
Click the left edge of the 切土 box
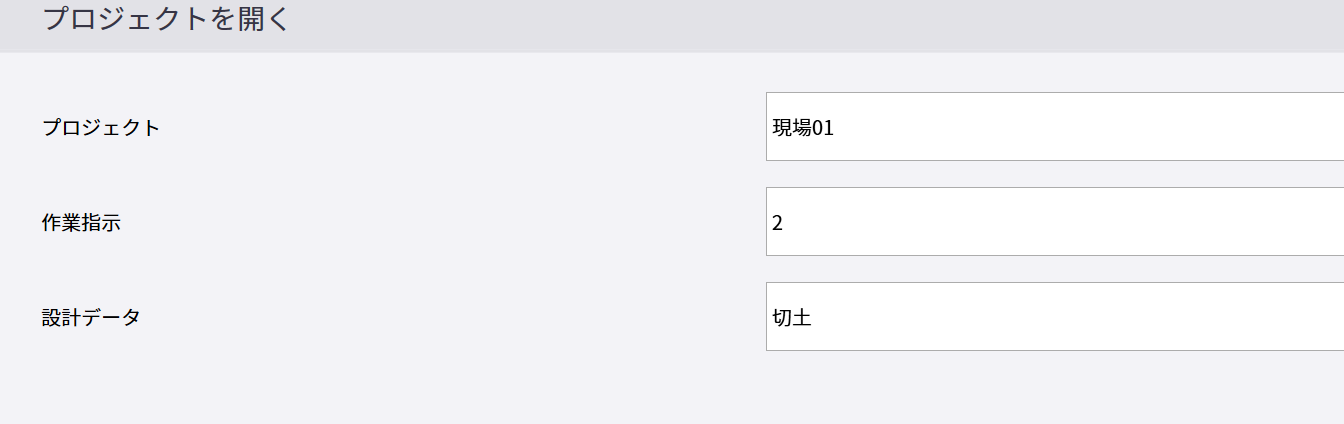click(x=768, y=318)
